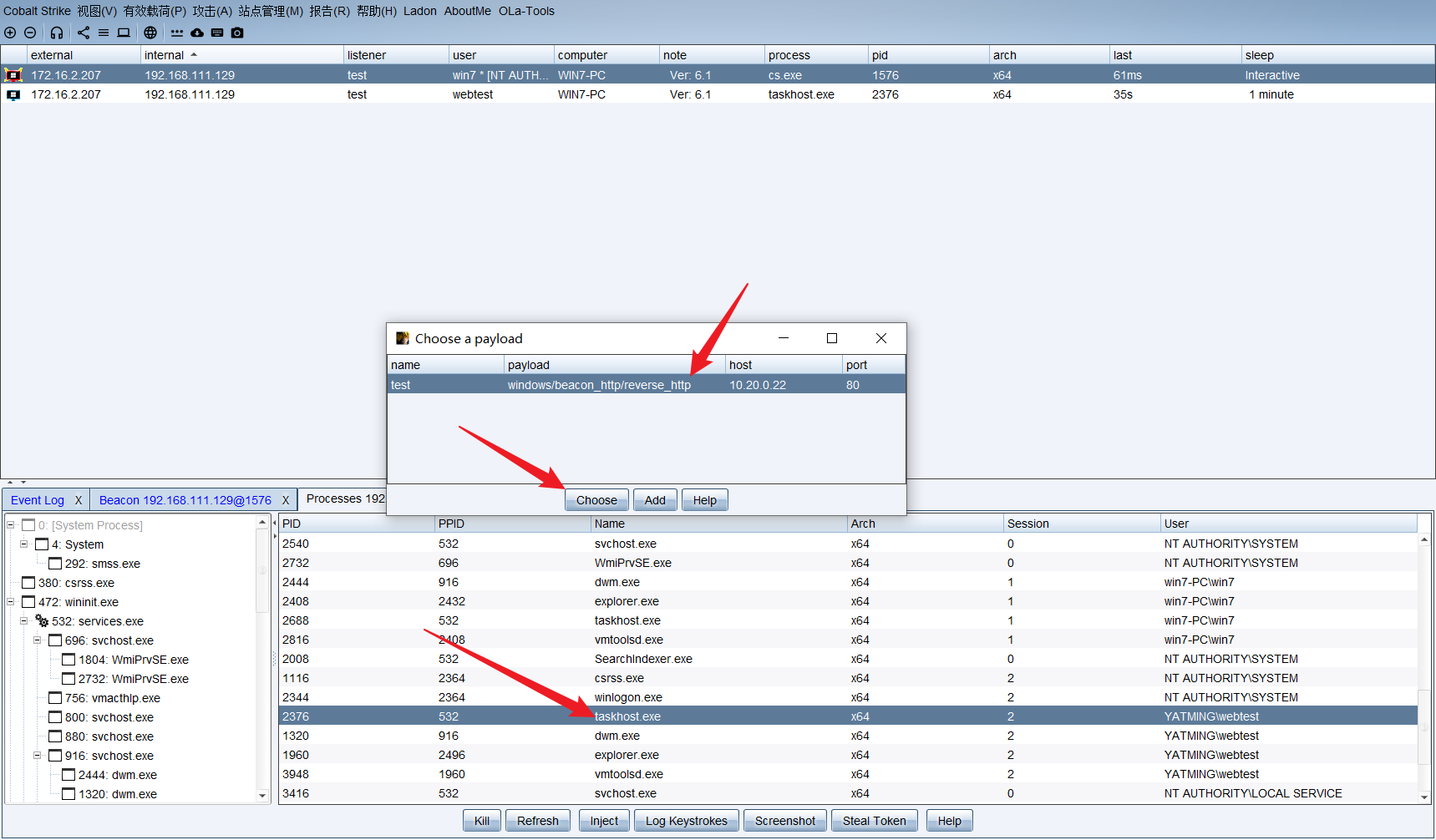Switch to target view laptop icon
The height and width of the screenshot is (840, 1436).
coord(124,33)
